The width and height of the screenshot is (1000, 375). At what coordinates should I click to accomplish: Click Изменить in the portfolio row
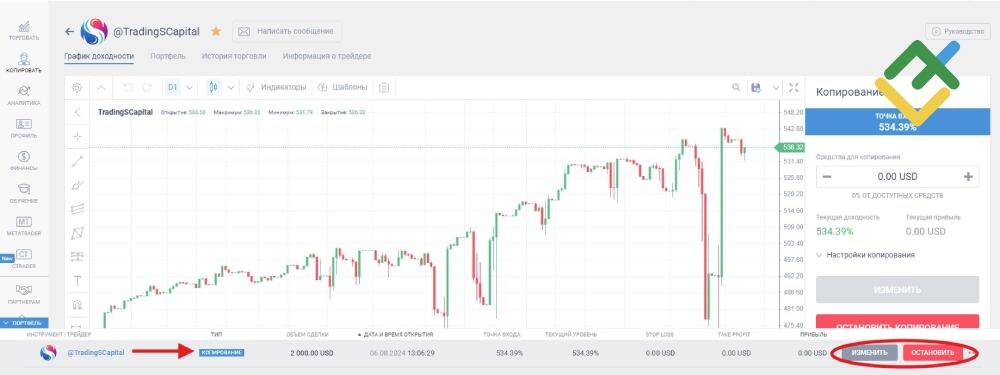(869, 353)
